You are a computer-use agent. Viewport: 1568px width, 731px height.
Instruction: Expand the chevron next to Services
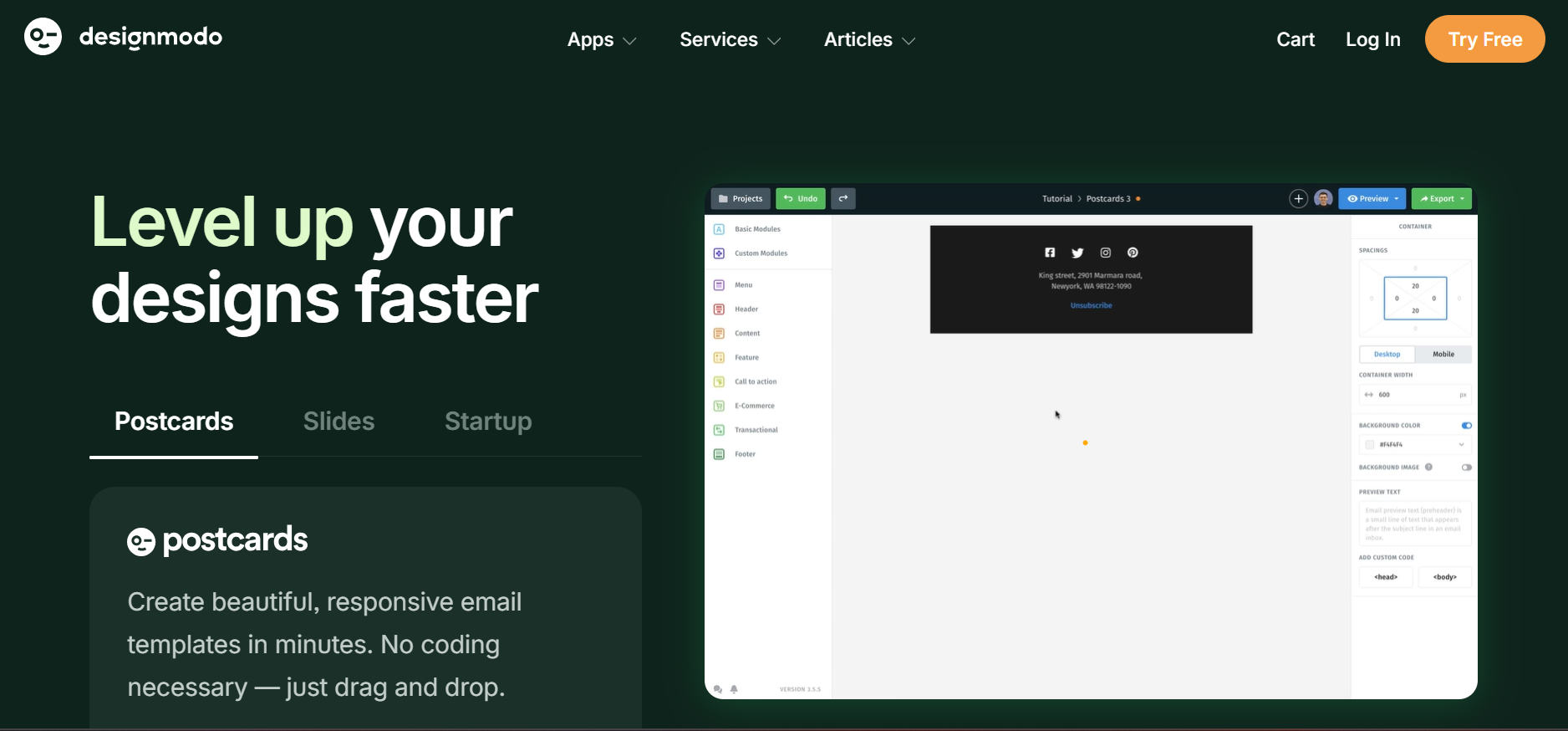click(x=774, y=41)
